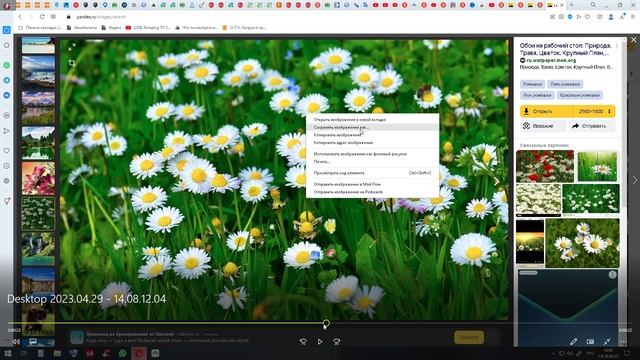Select the 'Фон ромашки' tag chip
Image resolution: width=640 pixels, height=360 pixels.
537,95
